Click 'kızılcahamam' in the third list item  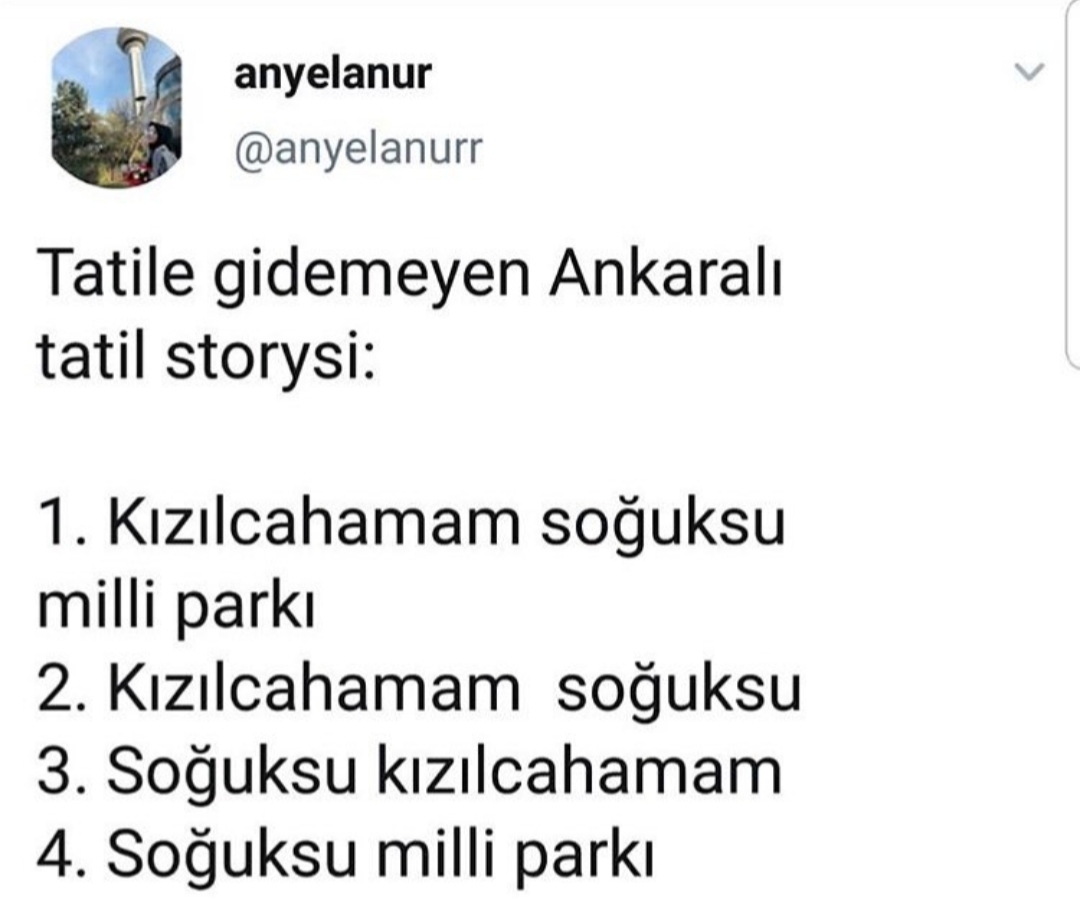click(x=580, y=773)
